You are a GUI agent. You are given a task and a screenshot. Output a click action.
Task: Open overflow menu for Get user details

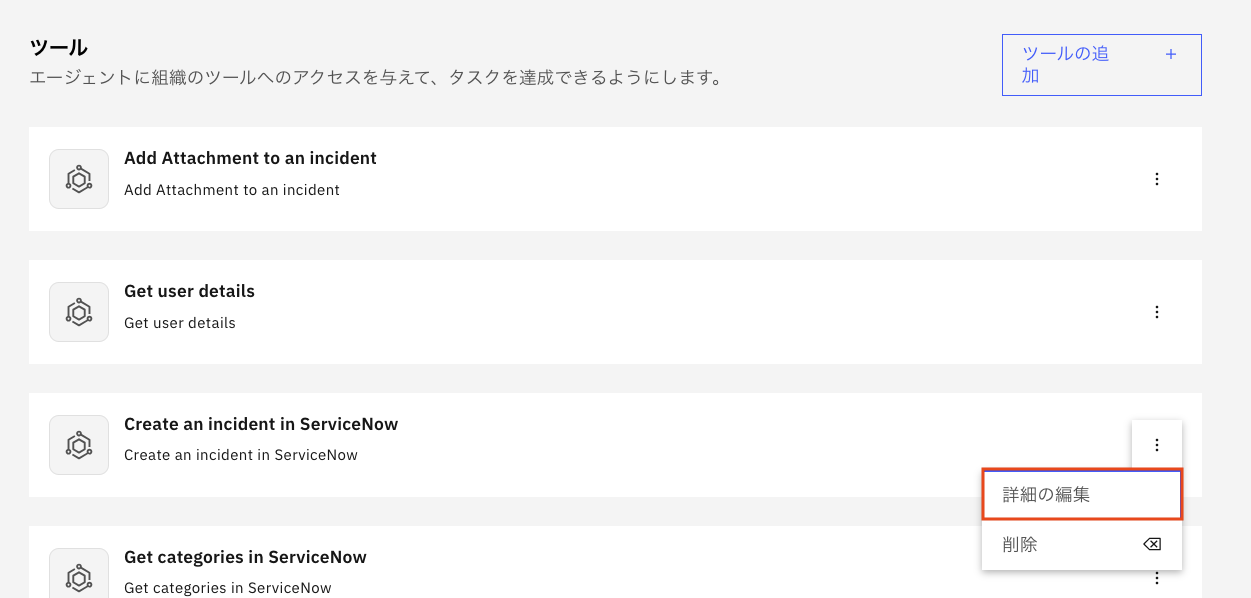[x=1157, y=312]
